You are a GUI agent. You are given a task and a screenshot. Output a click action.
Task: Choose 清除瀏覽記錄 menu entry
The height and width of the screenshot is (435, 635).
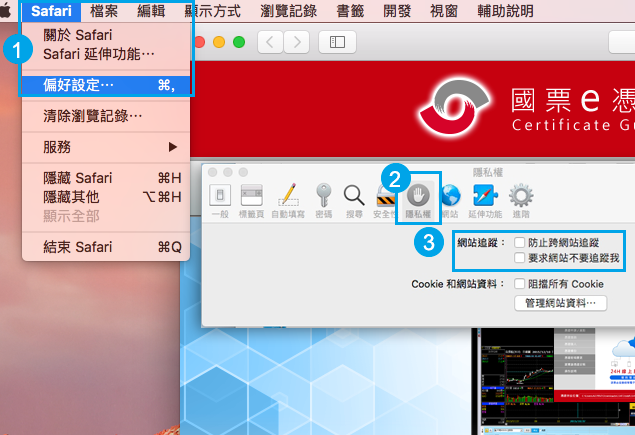pyautogui.click(x=106, y=116)
